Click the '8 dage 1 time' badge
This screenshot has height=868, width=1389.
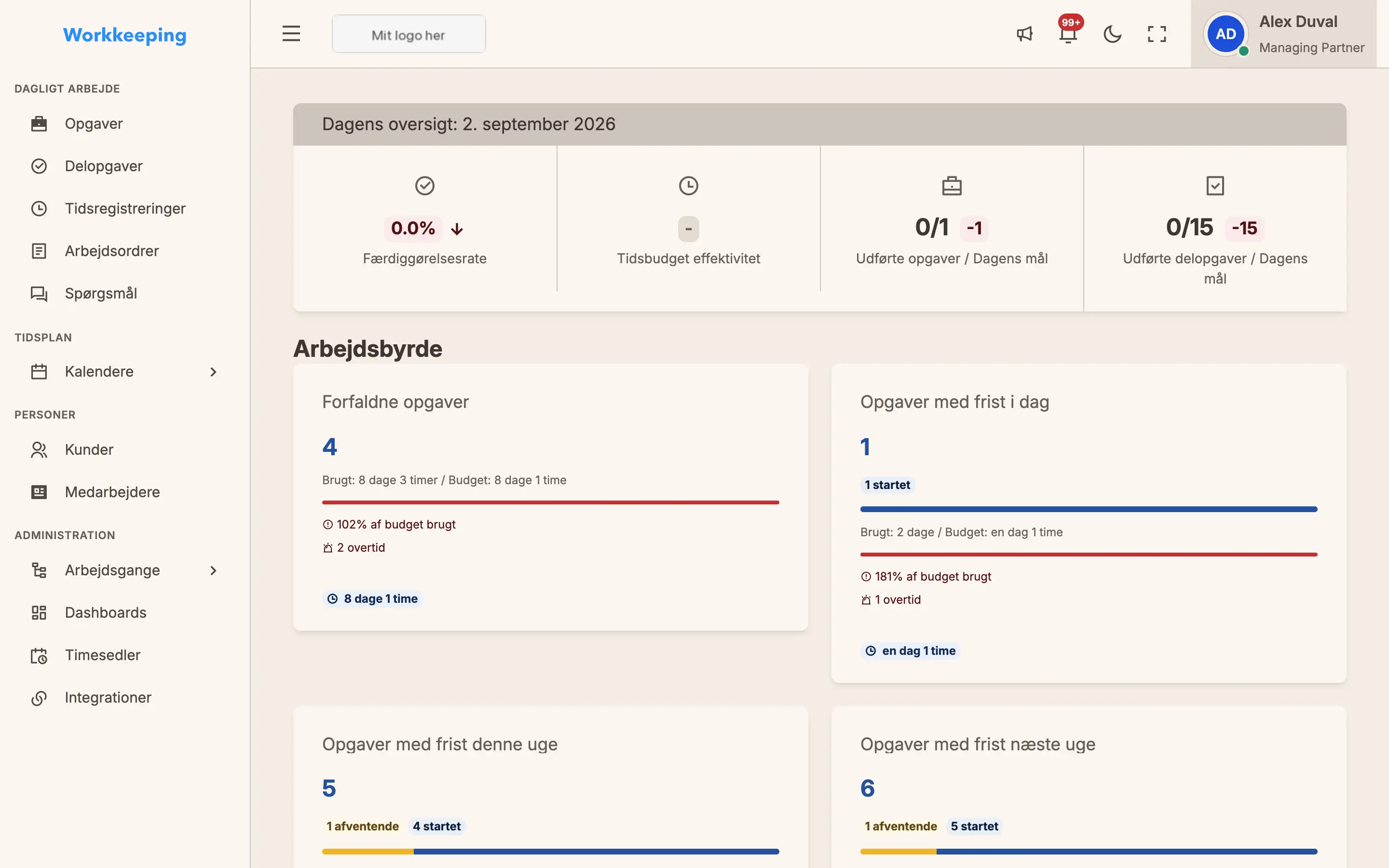[x=372, y=599]
